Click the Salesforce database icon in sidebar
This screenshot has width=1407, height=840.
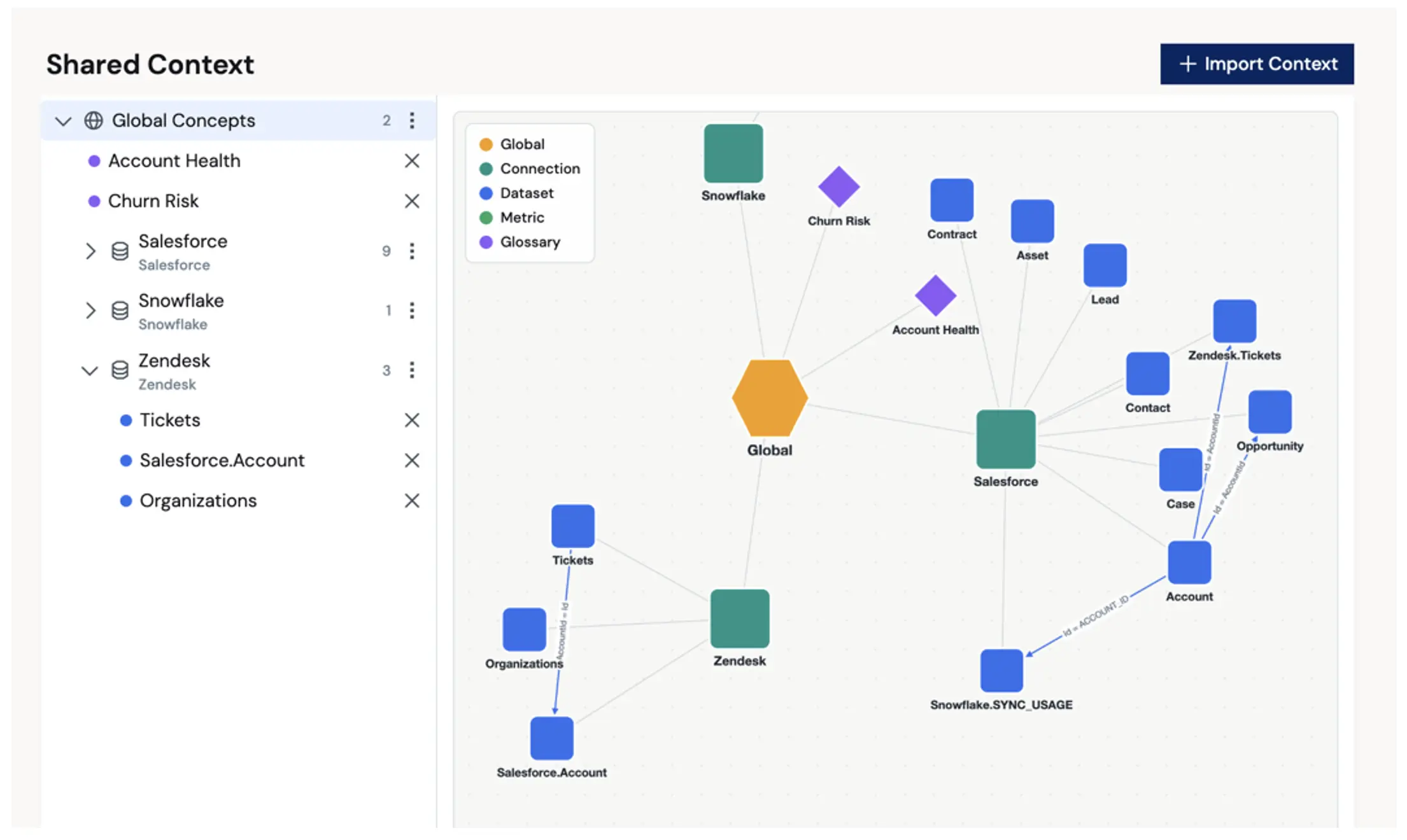pyautogui.click(x=120, y=251)
